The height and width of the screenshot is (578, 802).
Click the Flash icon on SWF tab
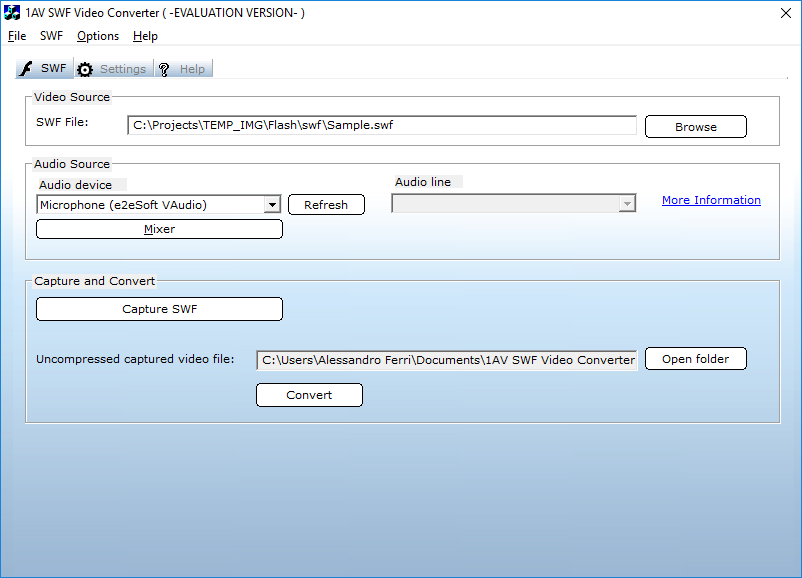tap(26, 69)
